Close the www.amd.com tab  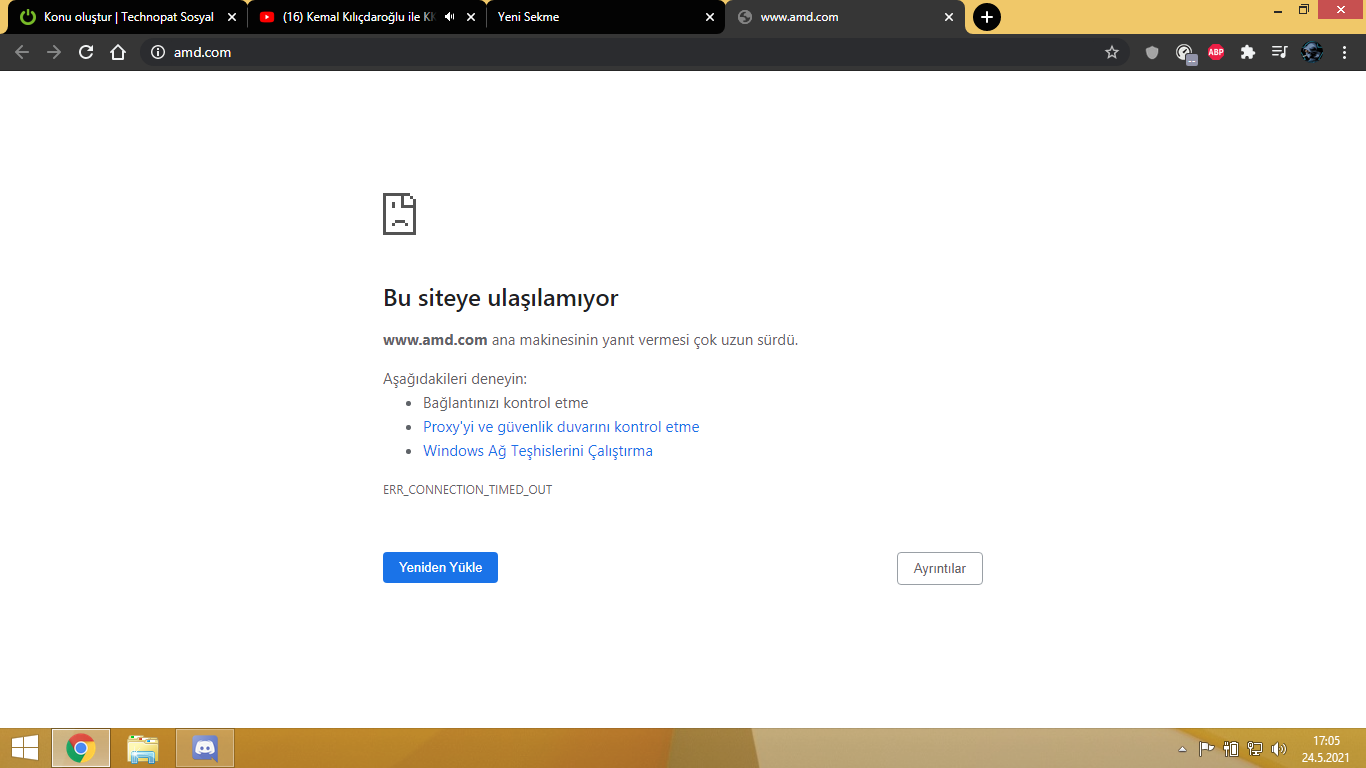(x=949, y=17)
